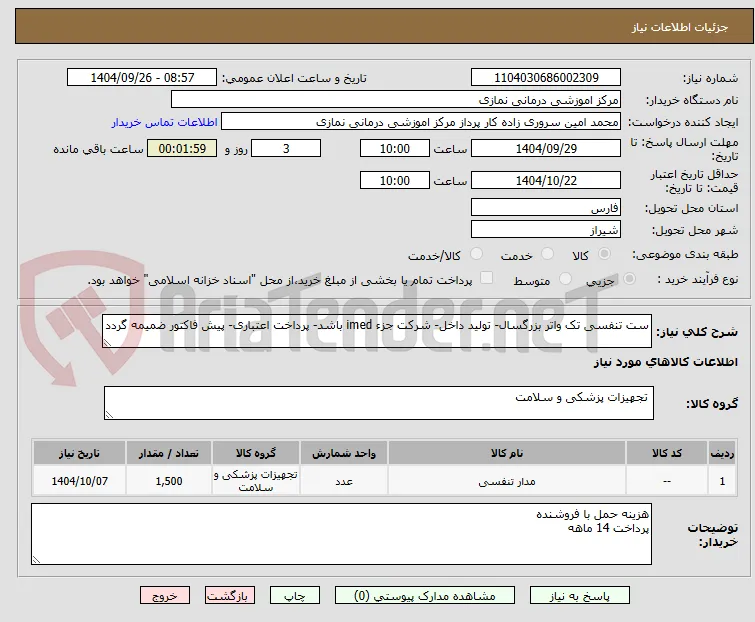Click the delivery city field شیراز

[546, 230]
